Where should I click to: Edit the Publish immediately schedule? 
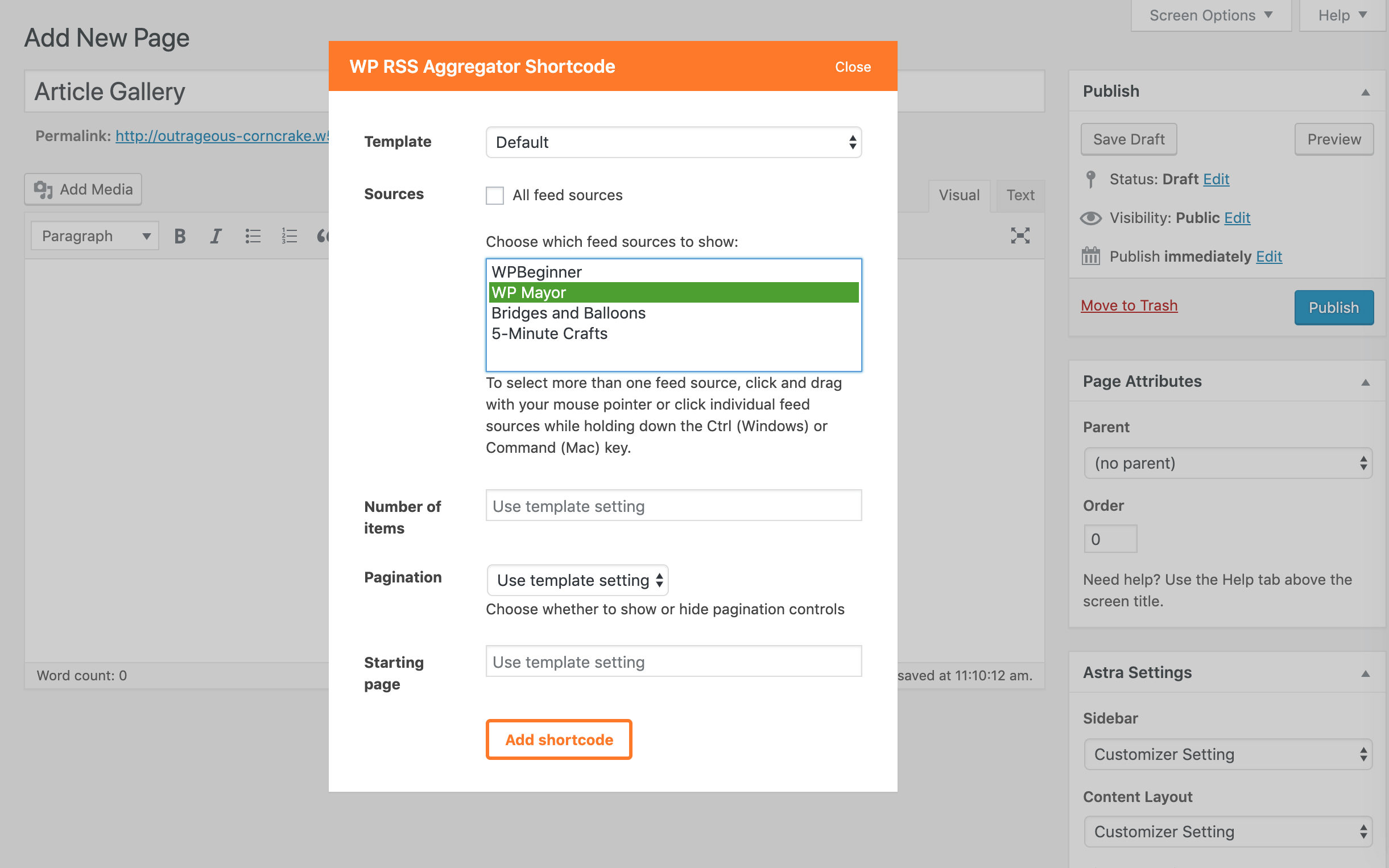pyautogui.click(x=1269, y=256)
